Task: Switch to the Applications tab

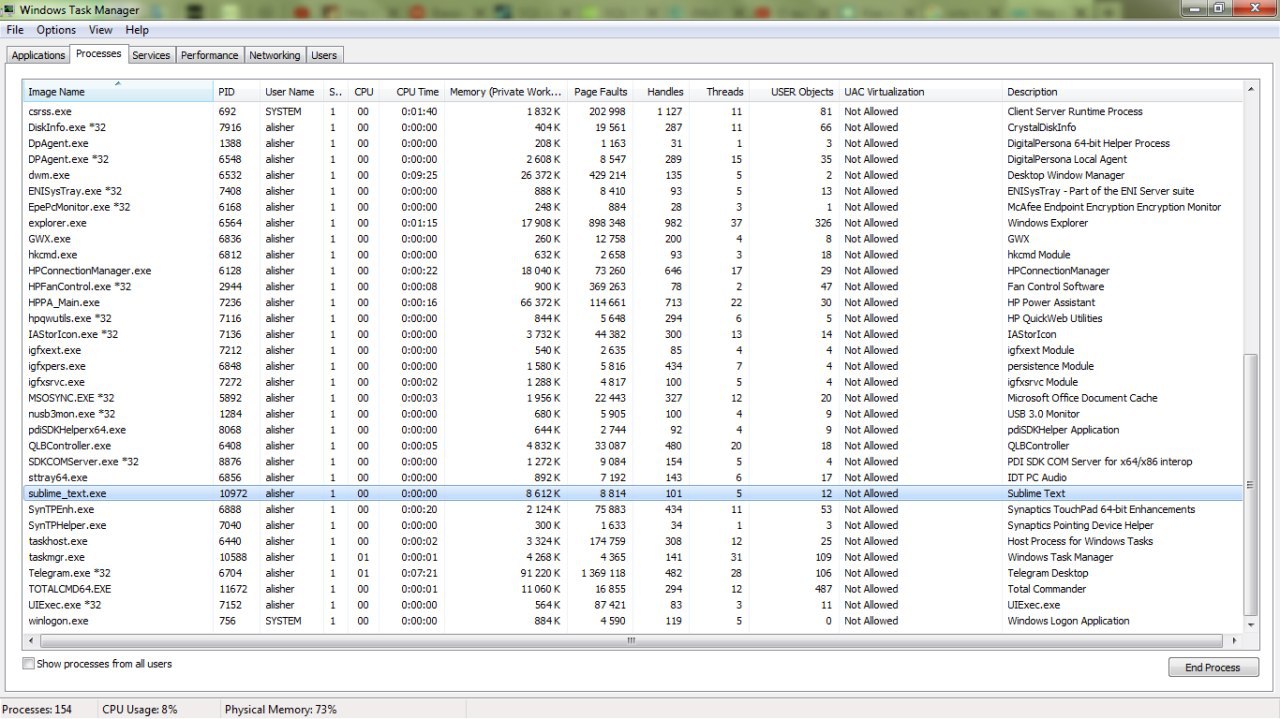Action: (x=38, y=55)
